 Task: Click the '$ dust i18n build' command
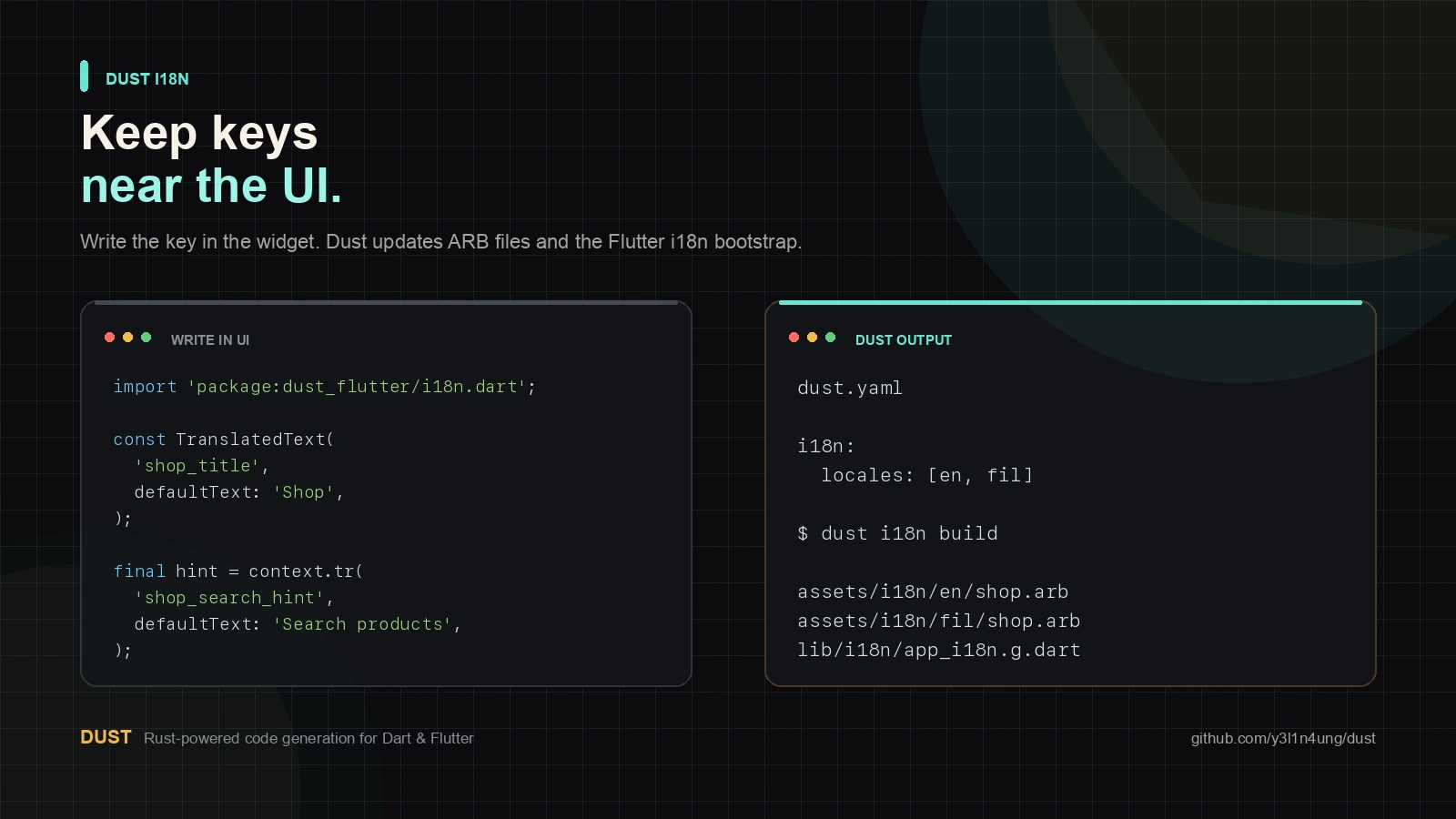point(897,533)
